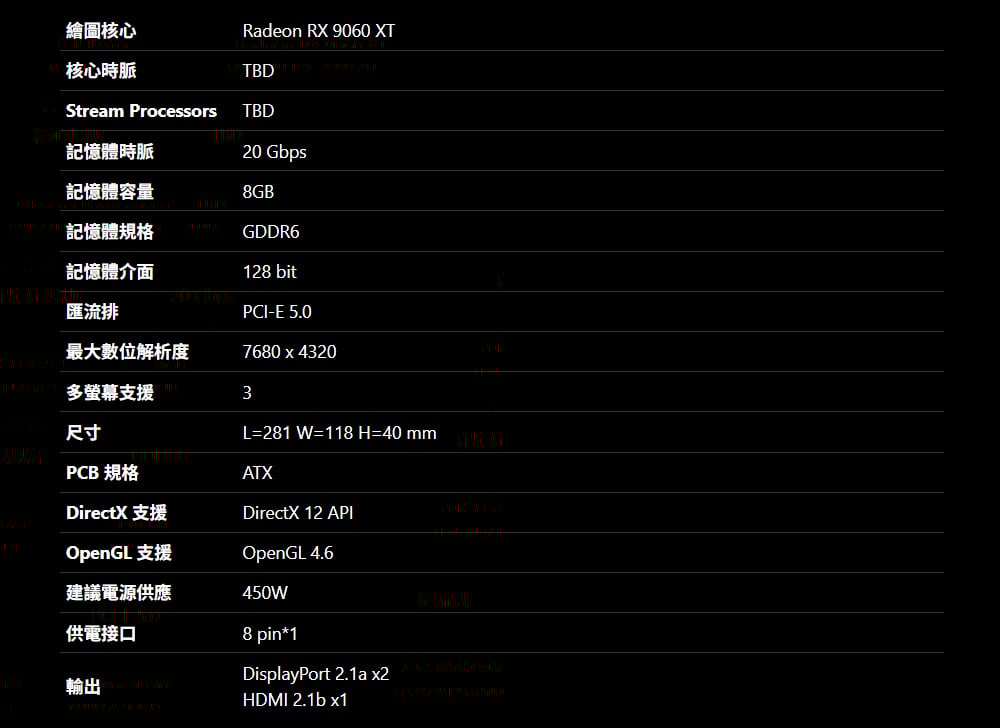The width and height of the screenshot is (1000, 728).
Task: Click the 尺寸 label
Action: tap(83, 433)
